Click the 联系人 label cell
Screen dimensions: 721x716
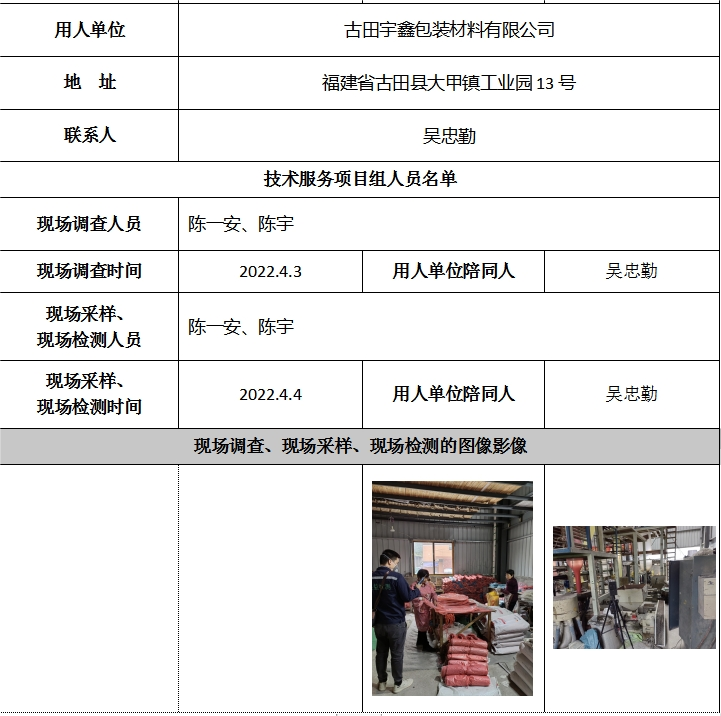(x=89, y=135)
